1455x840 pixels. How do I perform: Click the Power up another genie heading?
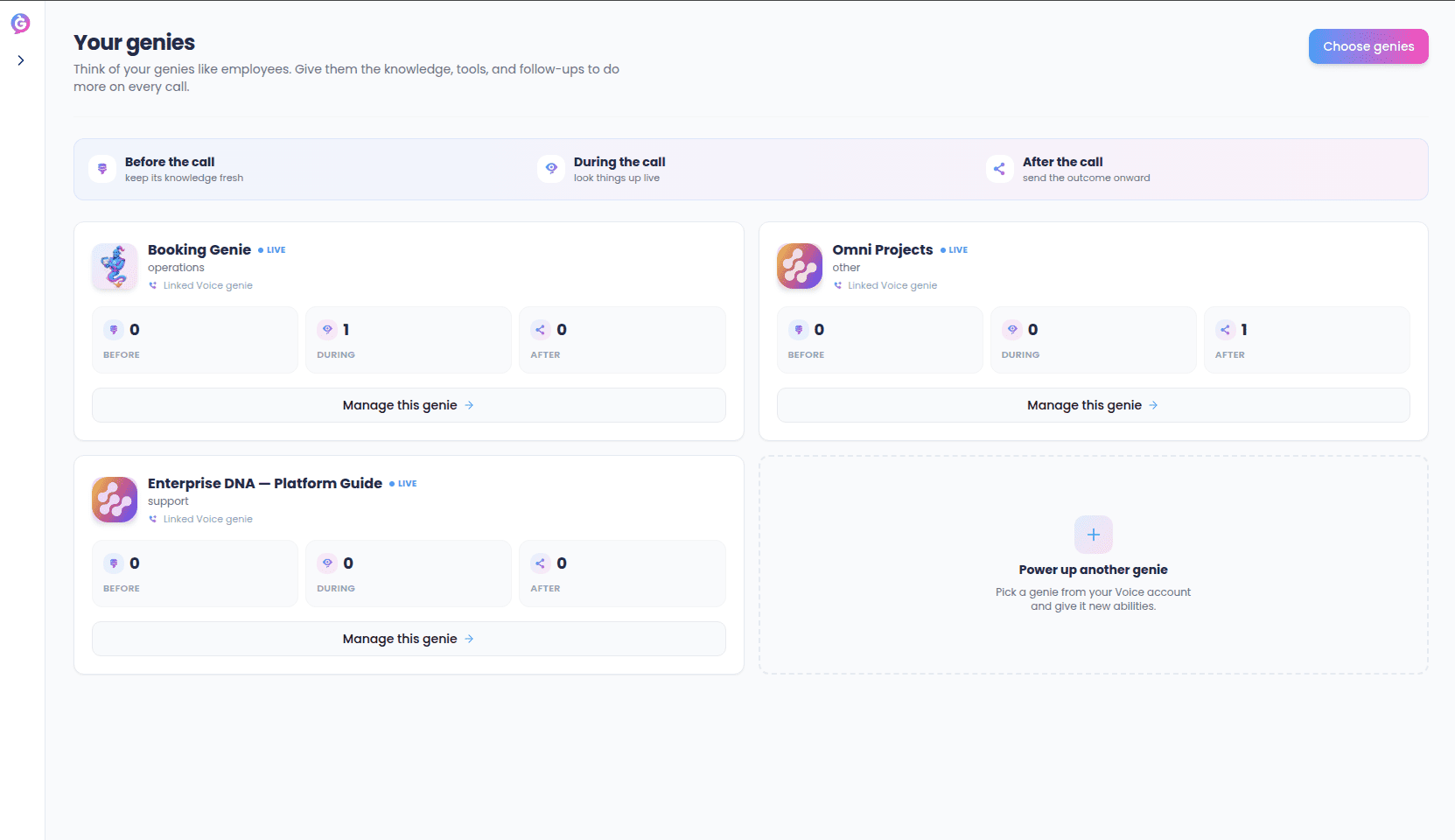coord(1094,570)
